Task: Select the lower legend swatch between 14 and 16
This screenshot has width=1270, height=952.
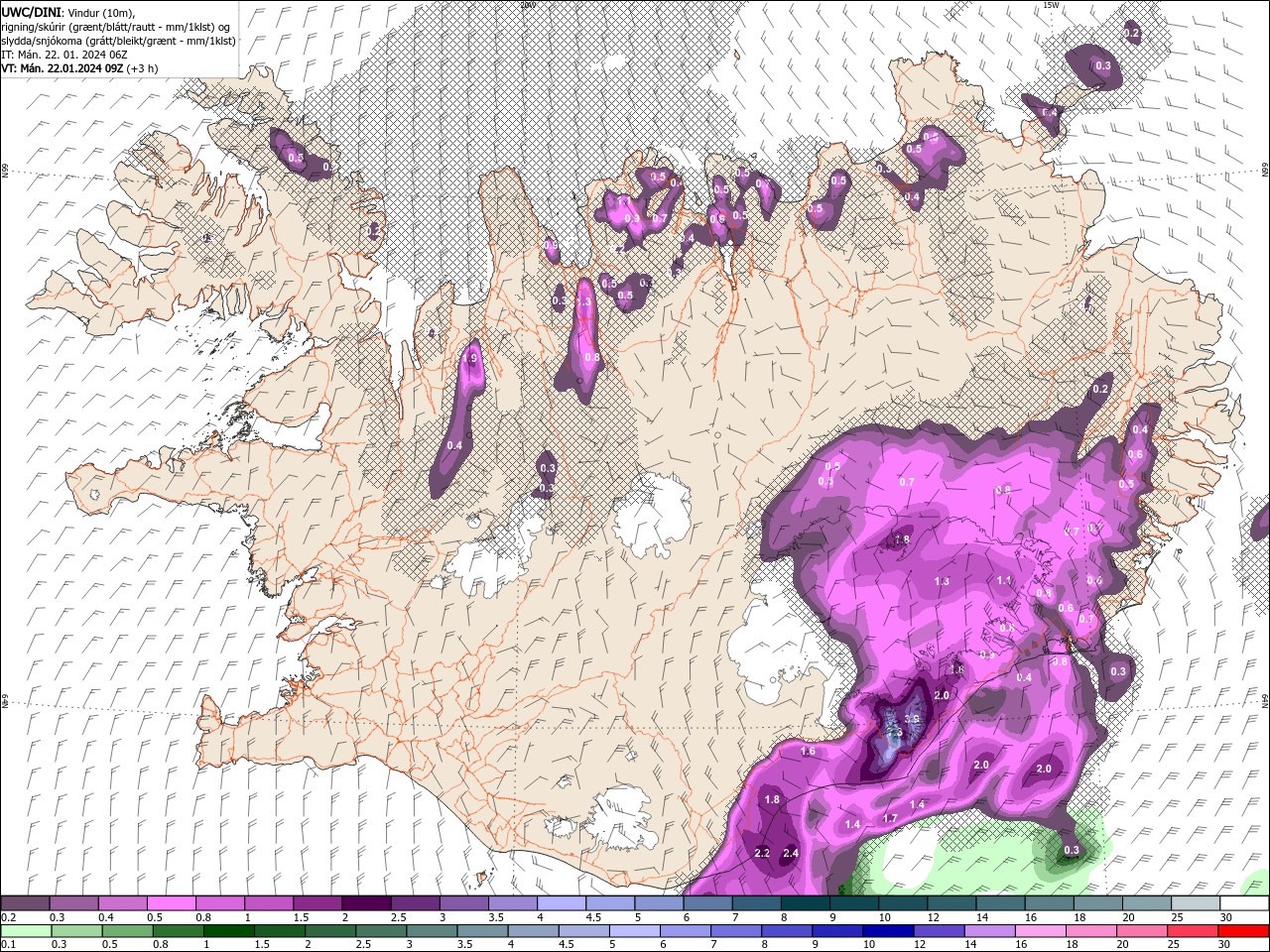Action: 989,931
